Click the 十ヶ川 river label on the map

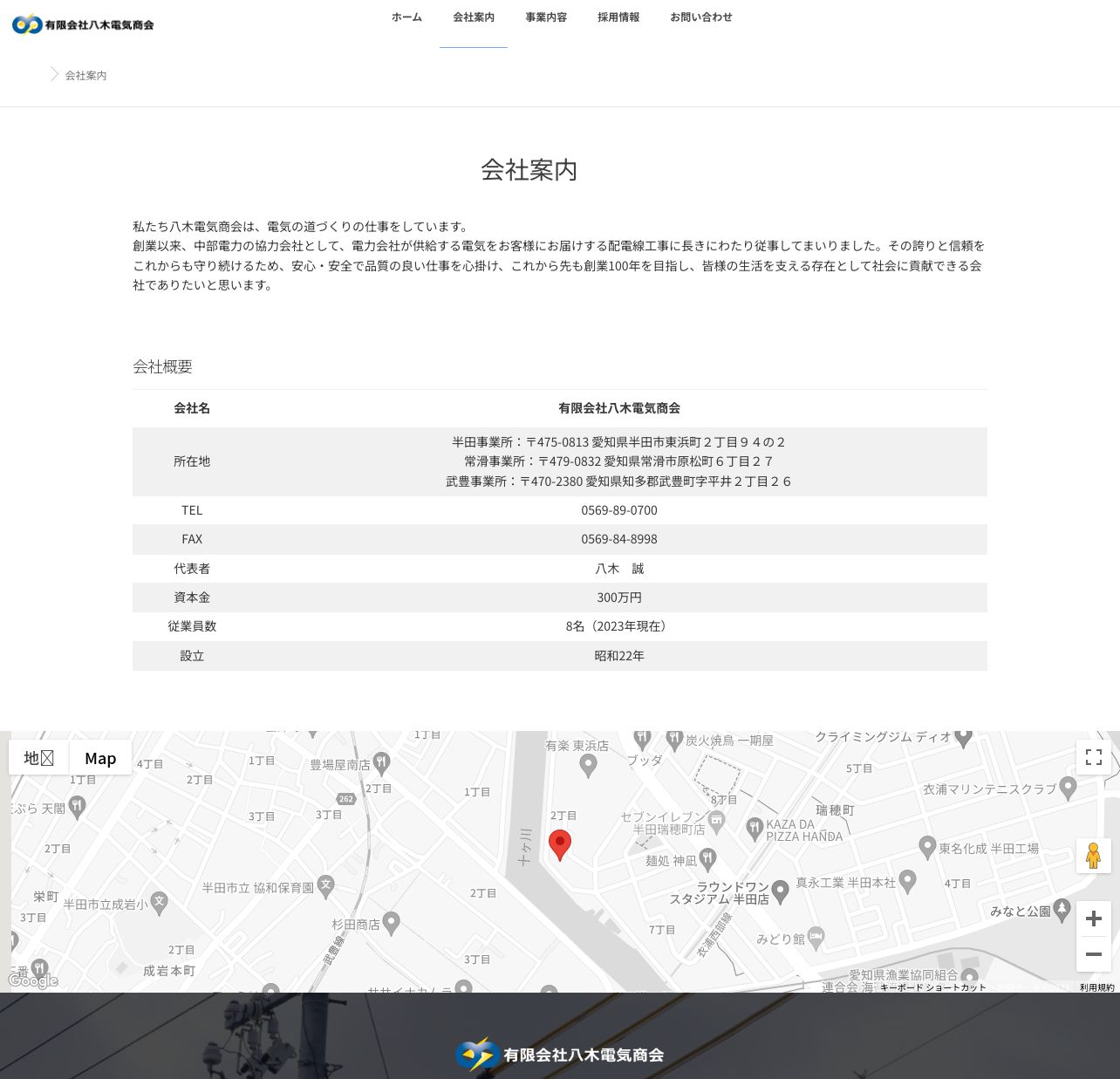(525, 846)
